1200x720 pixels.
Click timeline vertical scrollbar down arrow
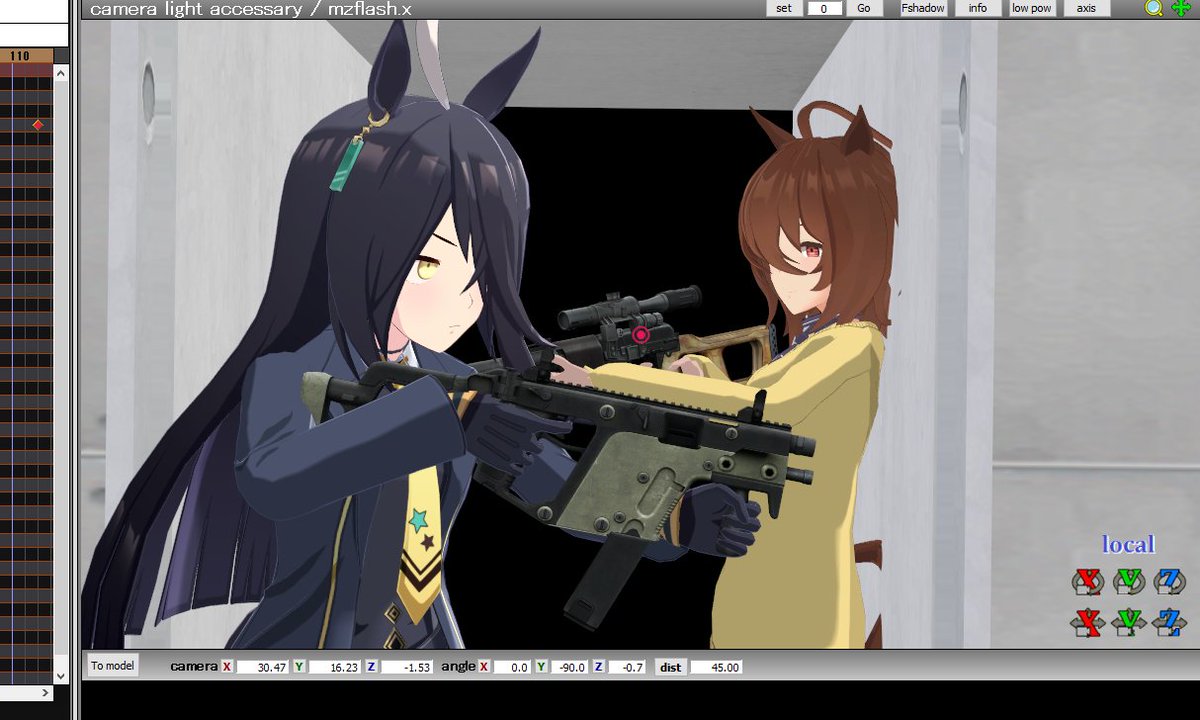click(x=61, y=676)
